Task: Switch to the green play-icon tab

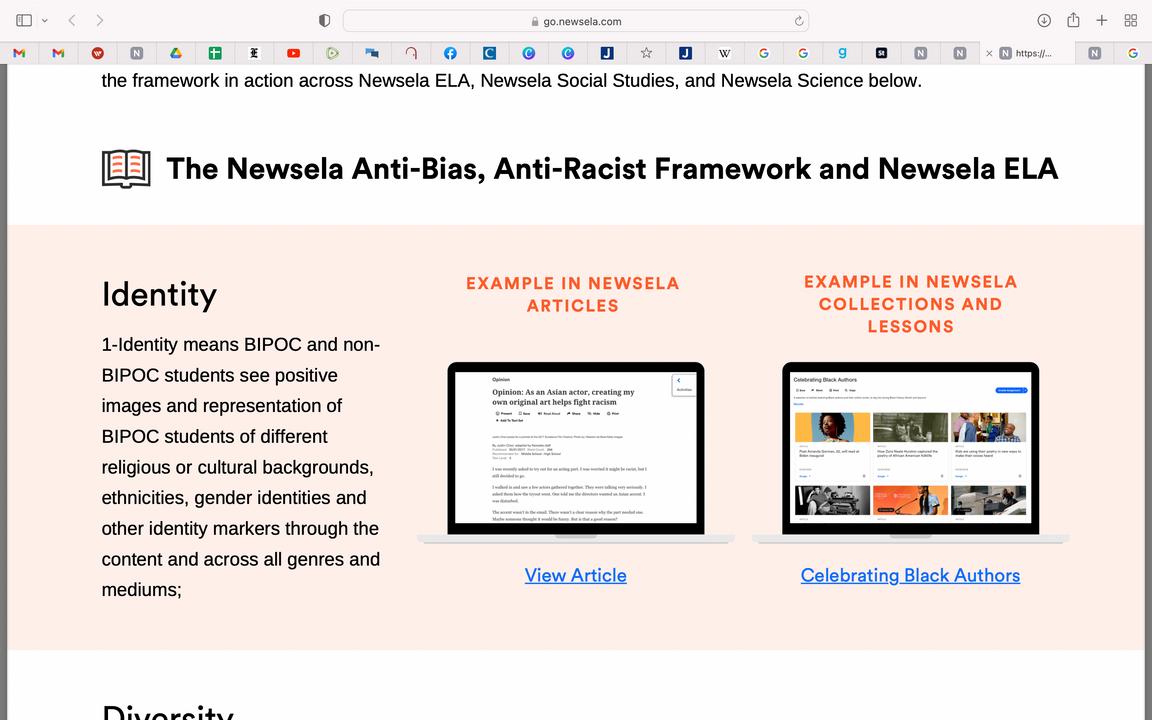Action: [332, 53]
